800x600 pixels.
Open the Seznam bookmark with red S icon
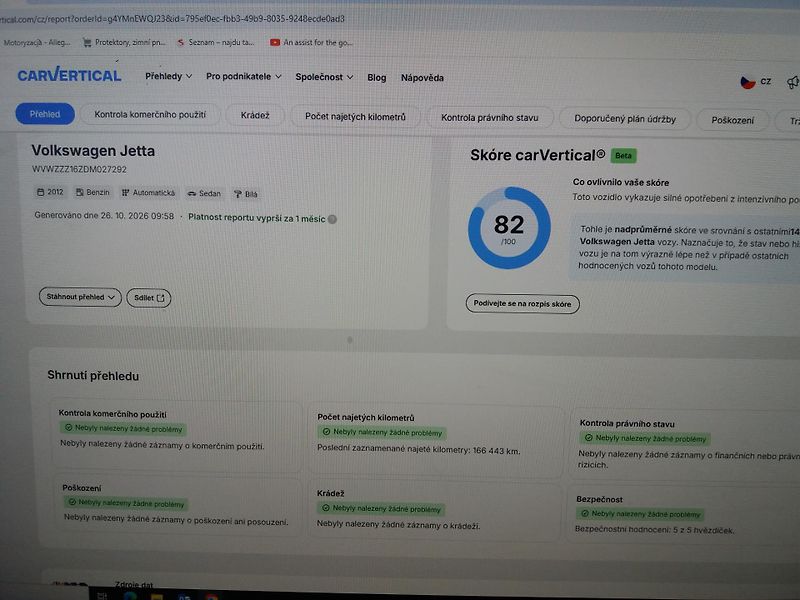point(215,42)
